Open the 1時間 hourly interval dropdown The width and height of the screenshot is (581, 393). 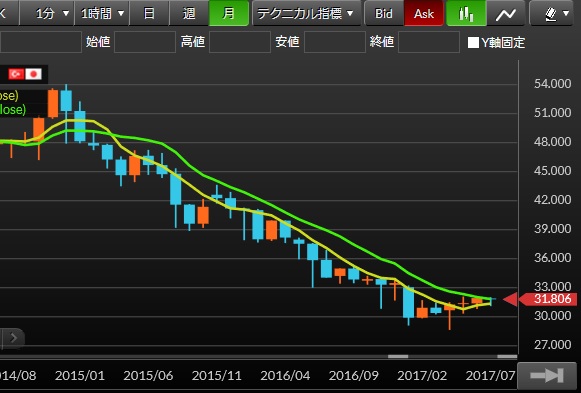pyautogui.click(x=102, y=13)
